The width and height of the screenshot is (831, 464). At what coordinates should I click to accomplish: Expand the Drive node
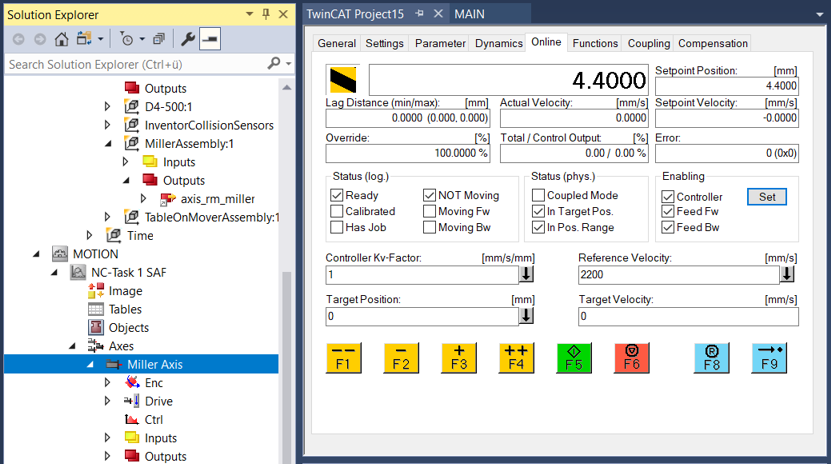[107, 401]
